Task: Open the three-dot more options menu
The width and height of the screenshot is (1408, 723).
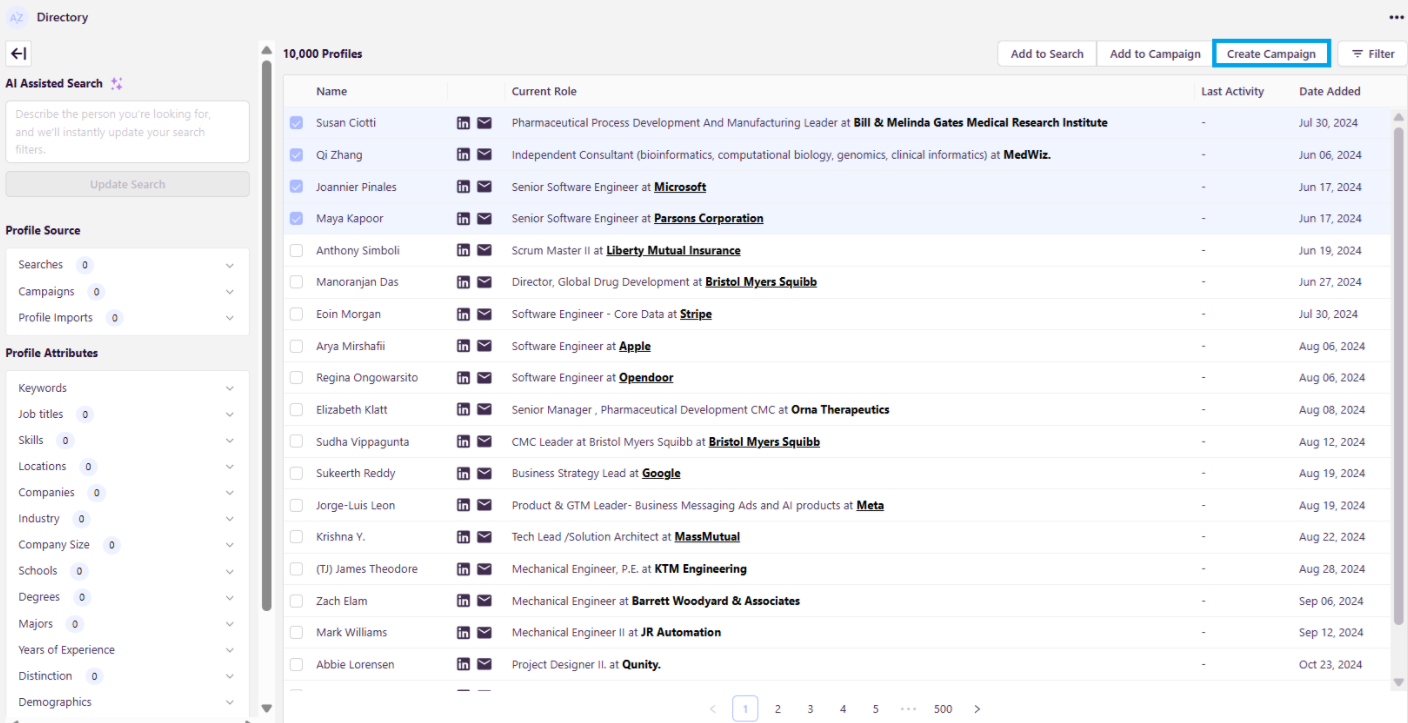Action: 1396,18
